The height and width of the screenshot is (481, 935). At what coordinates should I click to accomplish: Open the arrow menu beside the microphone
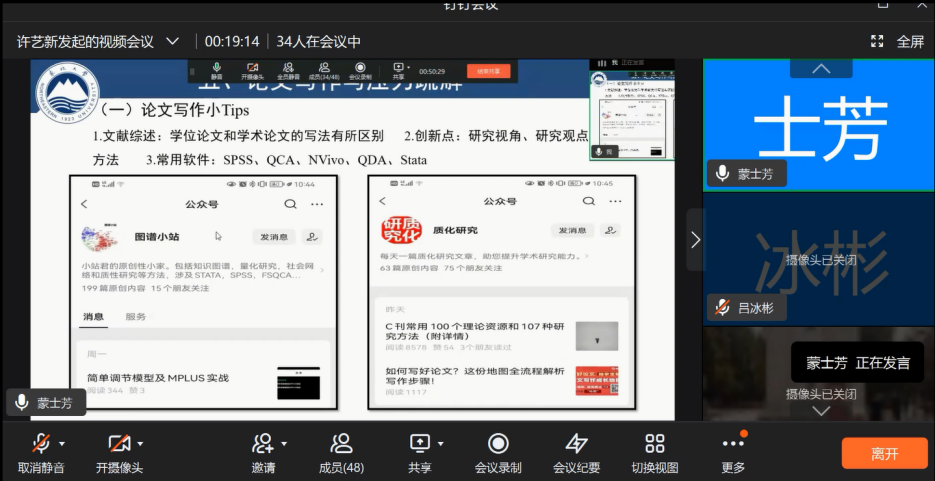(62, 443)
